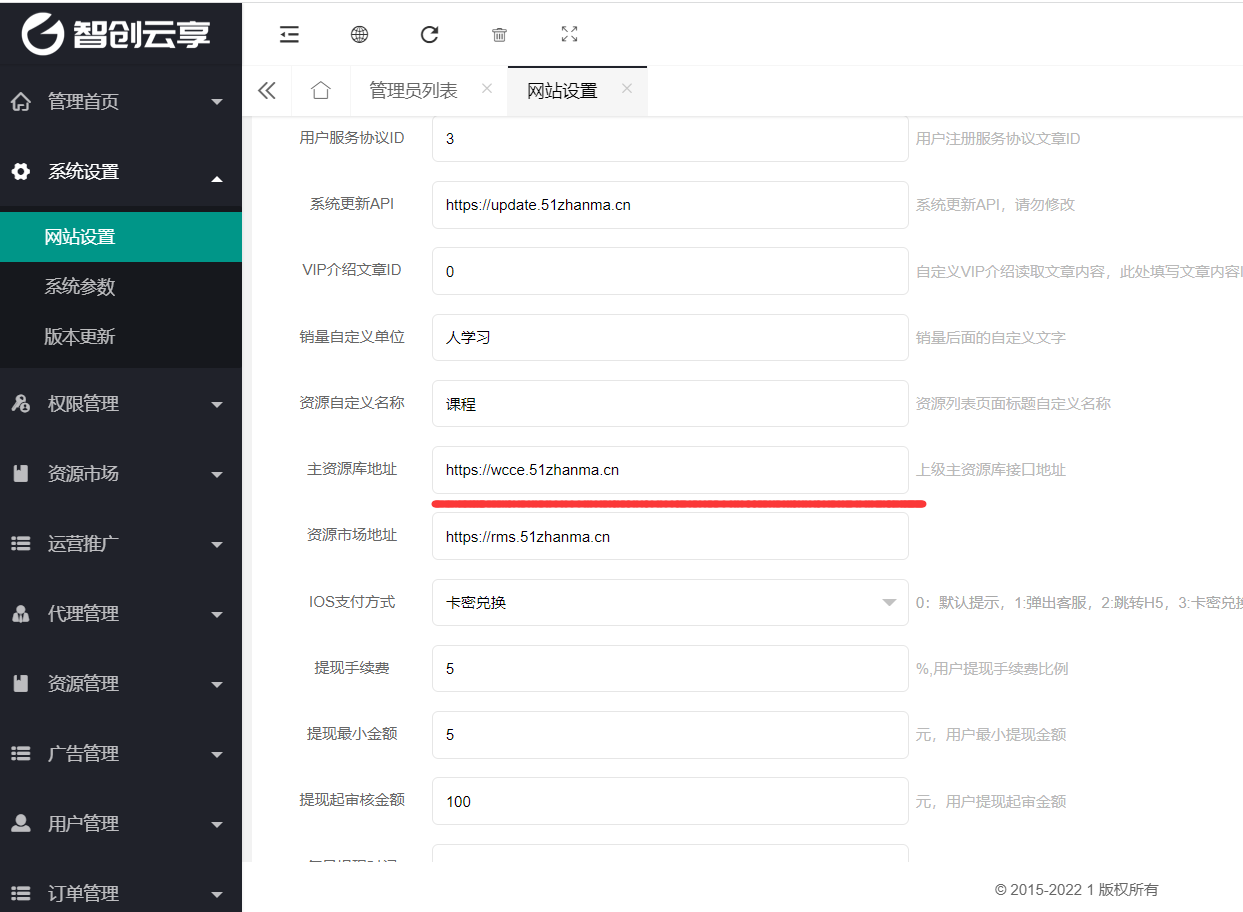This screenshot has height=912, width=1243.
Task: Click the hint text 系统更新API，请勿修改
Action: [995, 205]
